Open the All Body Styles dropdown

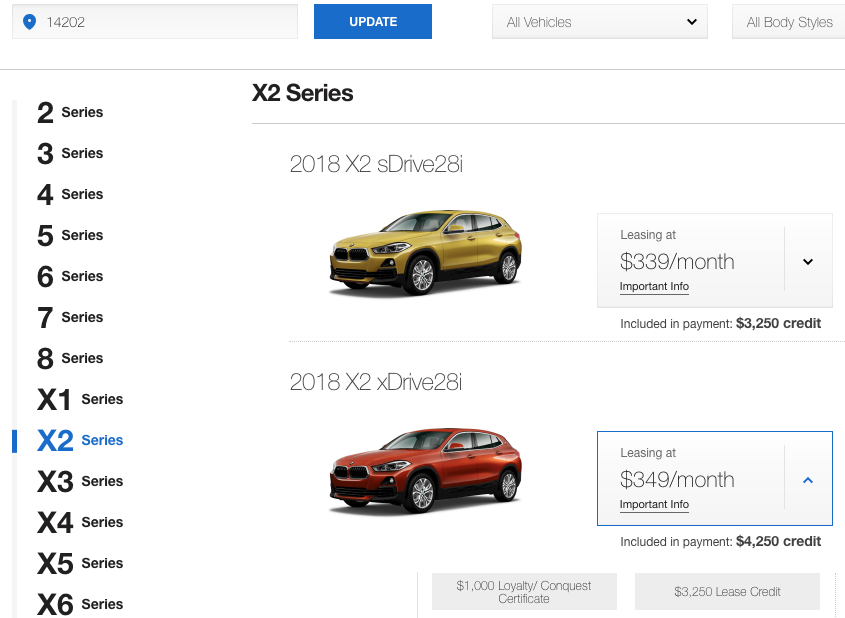[788, 22]
